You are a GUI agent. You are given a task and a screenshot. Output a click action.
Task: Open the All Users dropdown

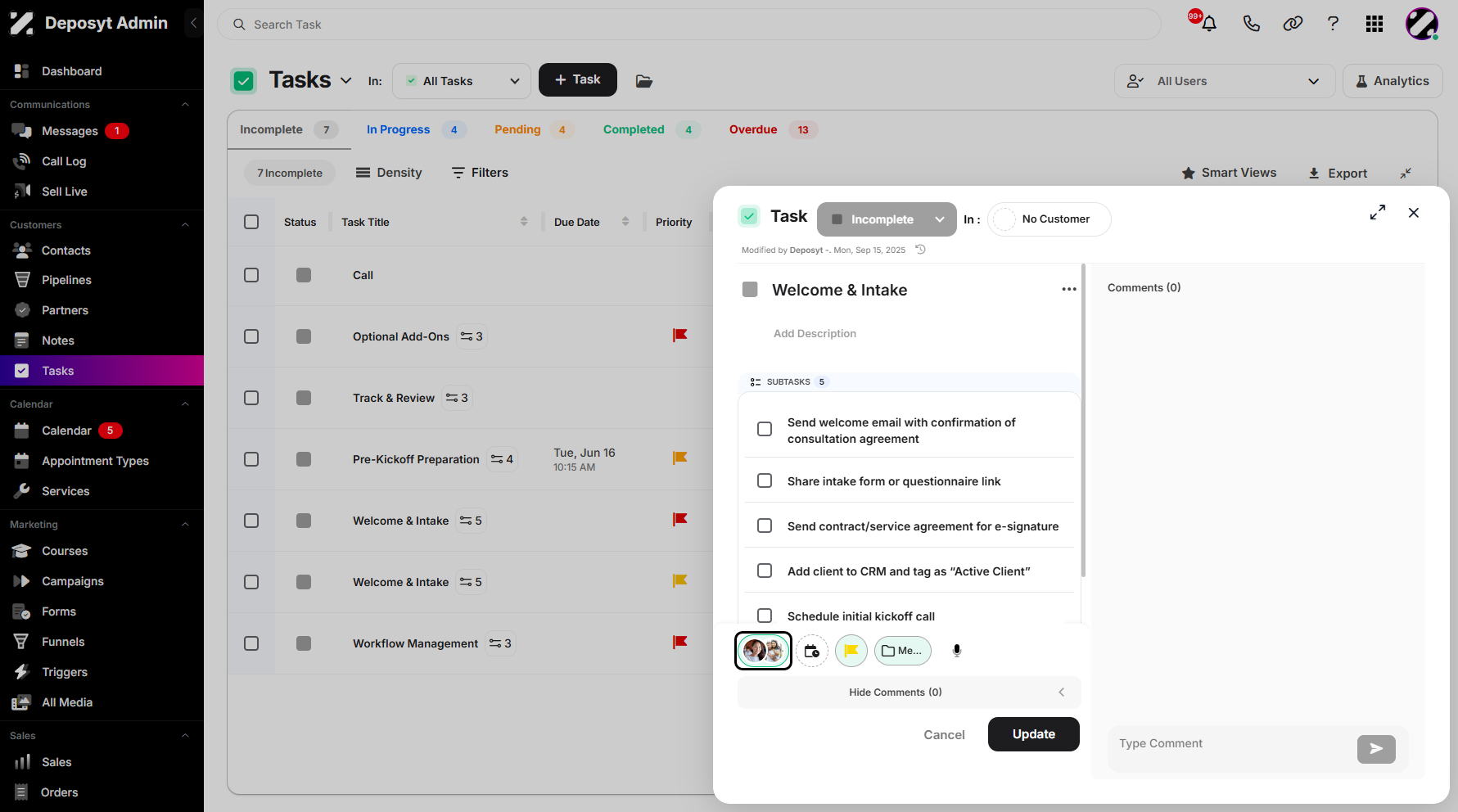point(1224,81)
